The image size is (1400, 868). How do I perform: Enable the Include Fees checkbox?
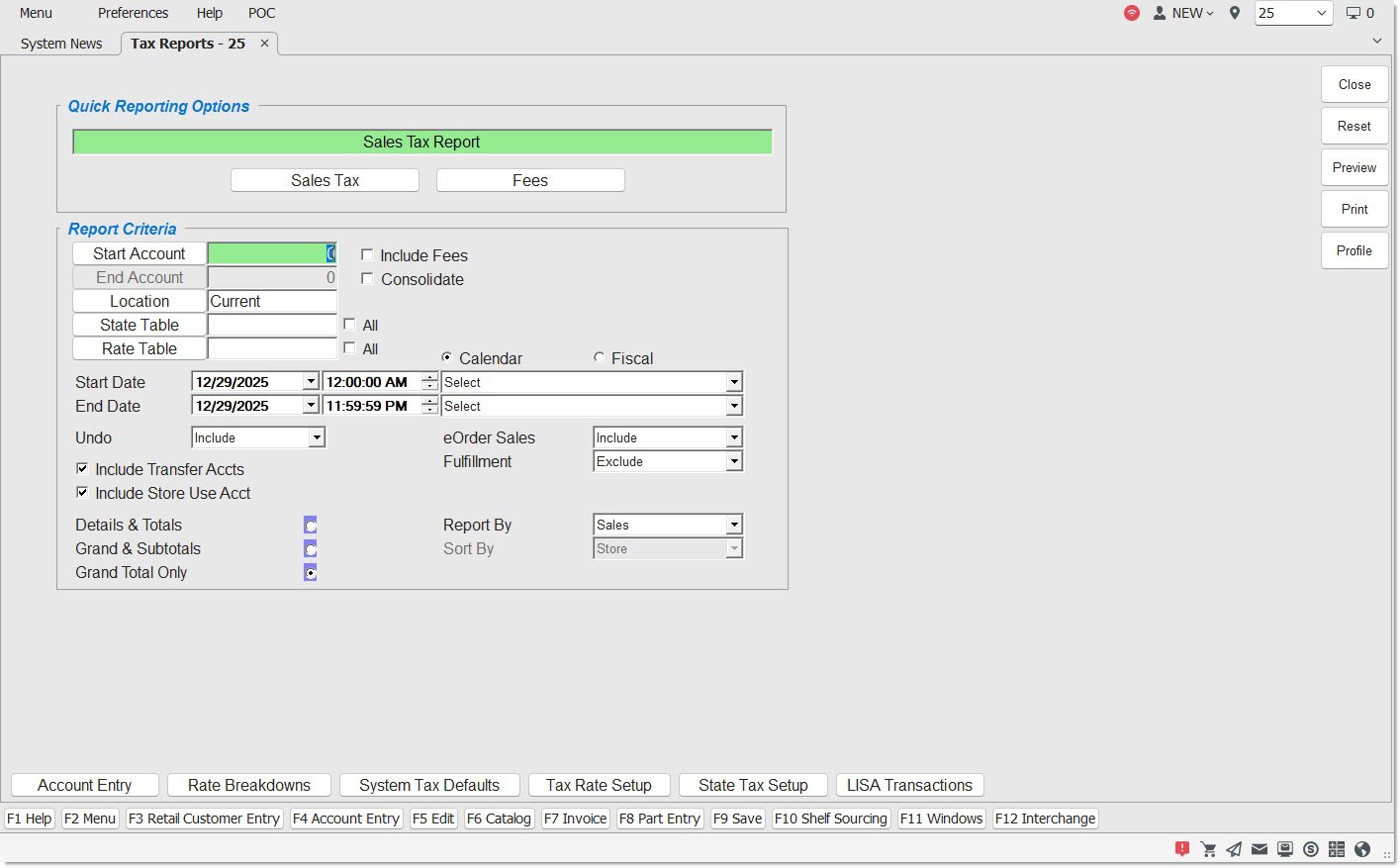point(367,254)
